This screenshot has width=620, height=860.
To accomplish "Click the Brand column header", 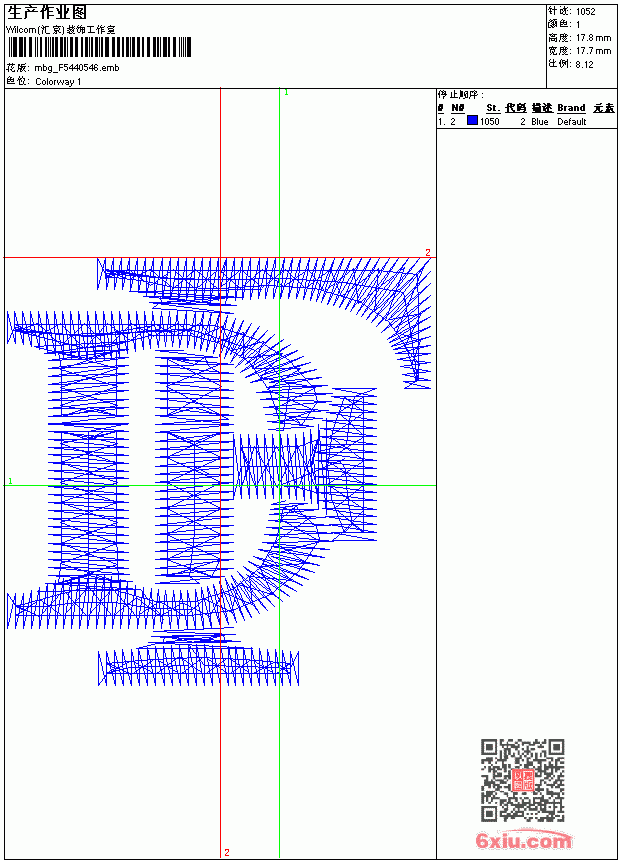I will [571, 108].
